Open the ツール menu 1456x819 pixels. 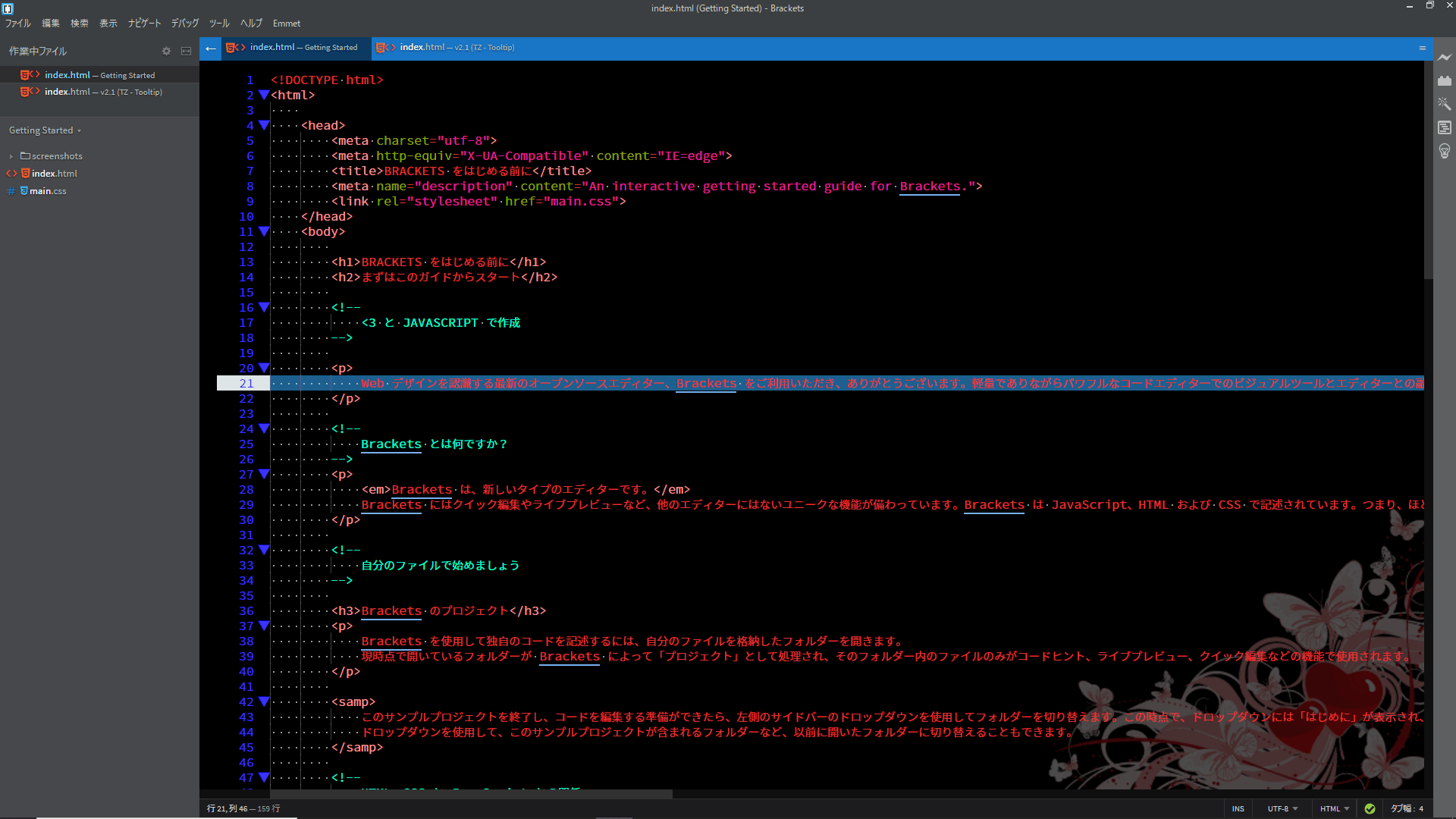[219, 24]
